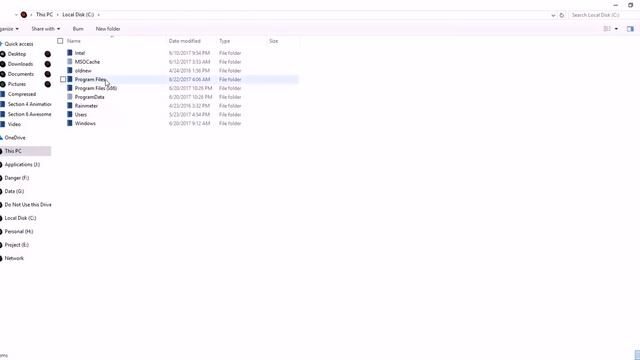Open Local Disk (C:) in navigation pane

[20, 218]
